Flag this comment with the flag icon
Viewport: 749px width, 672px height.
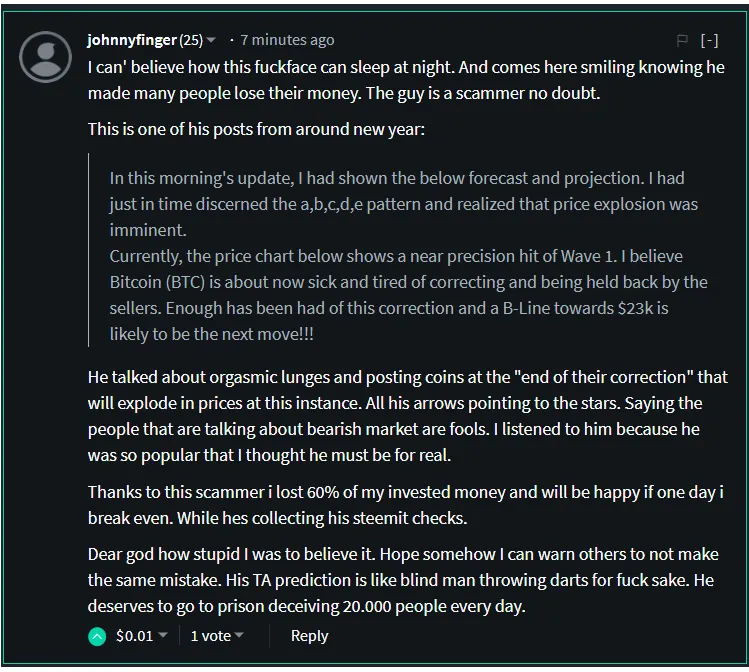682,41
